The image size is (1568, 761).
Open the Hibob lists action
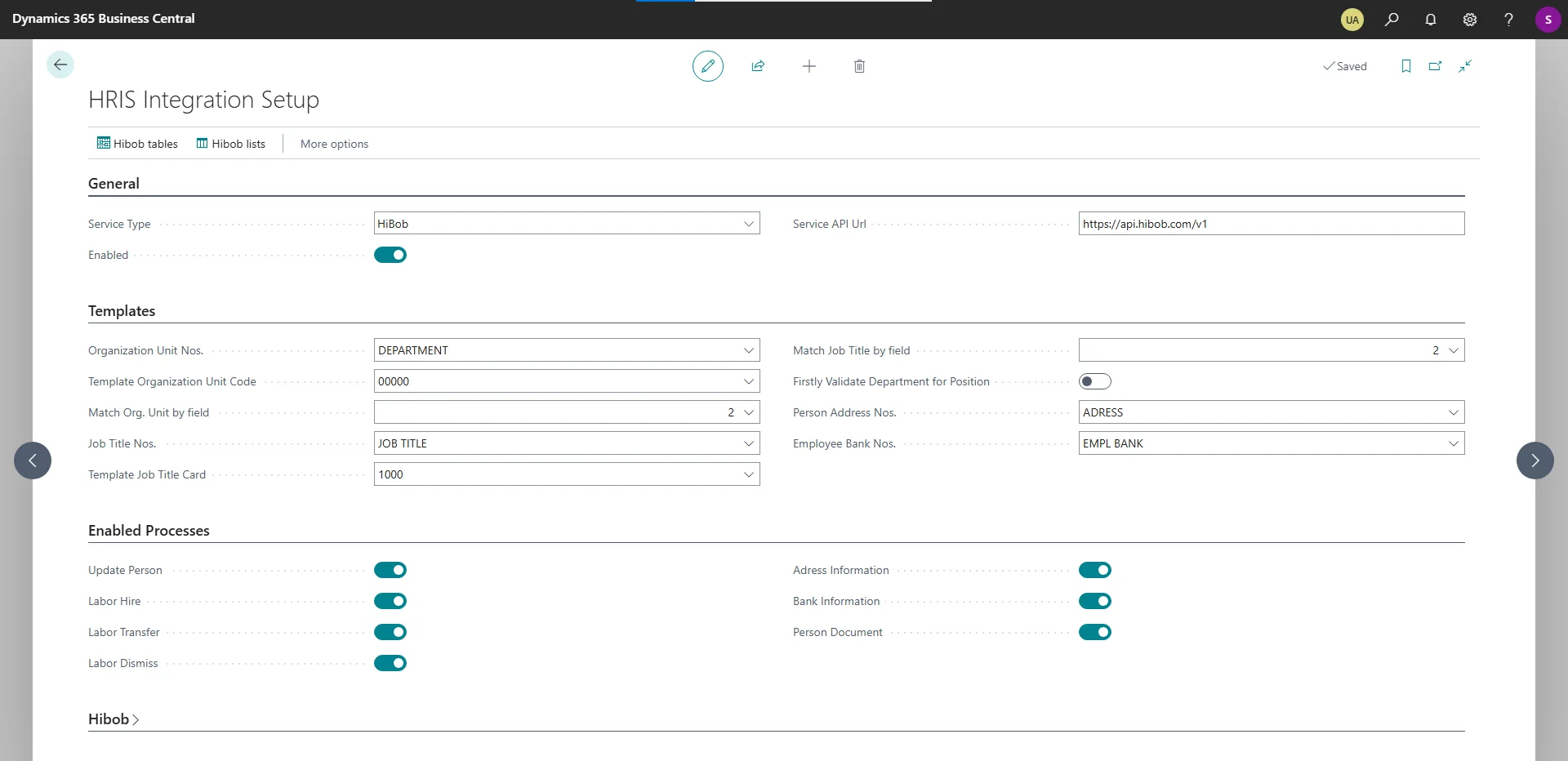(231, 144)
